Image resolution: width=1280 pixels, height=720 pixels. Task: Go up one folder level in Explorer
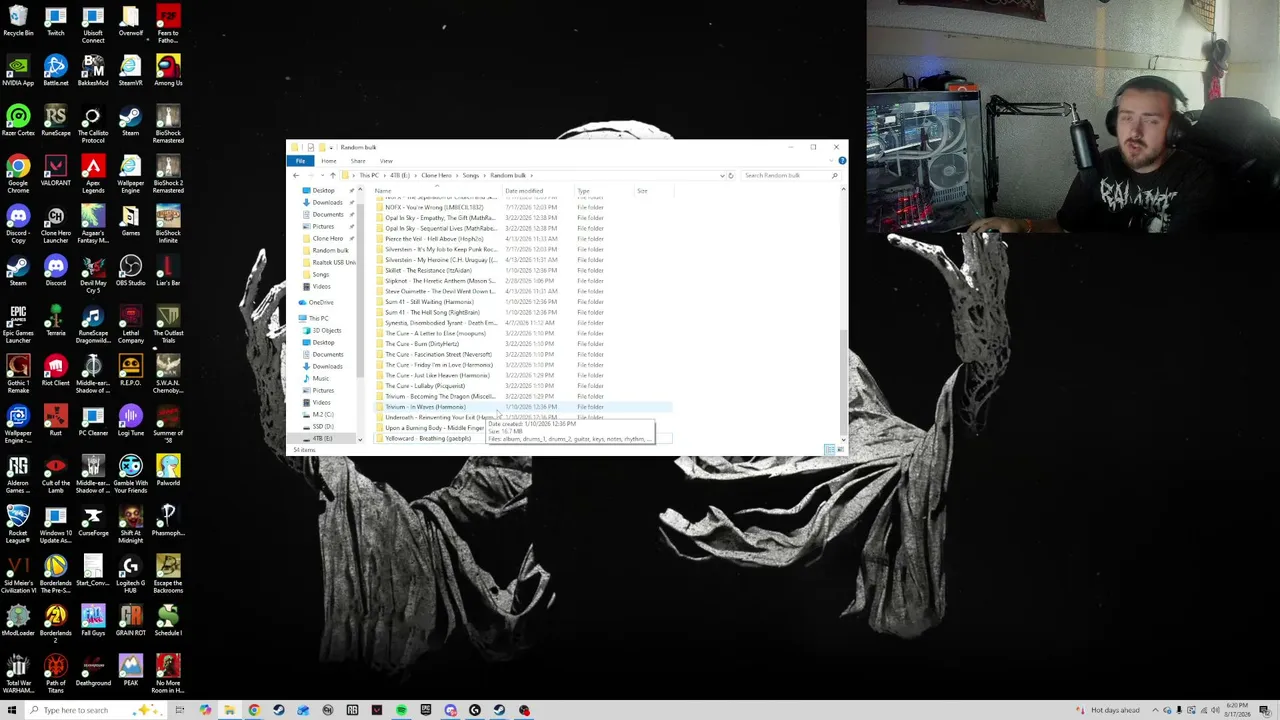click(x=333, y=175)
